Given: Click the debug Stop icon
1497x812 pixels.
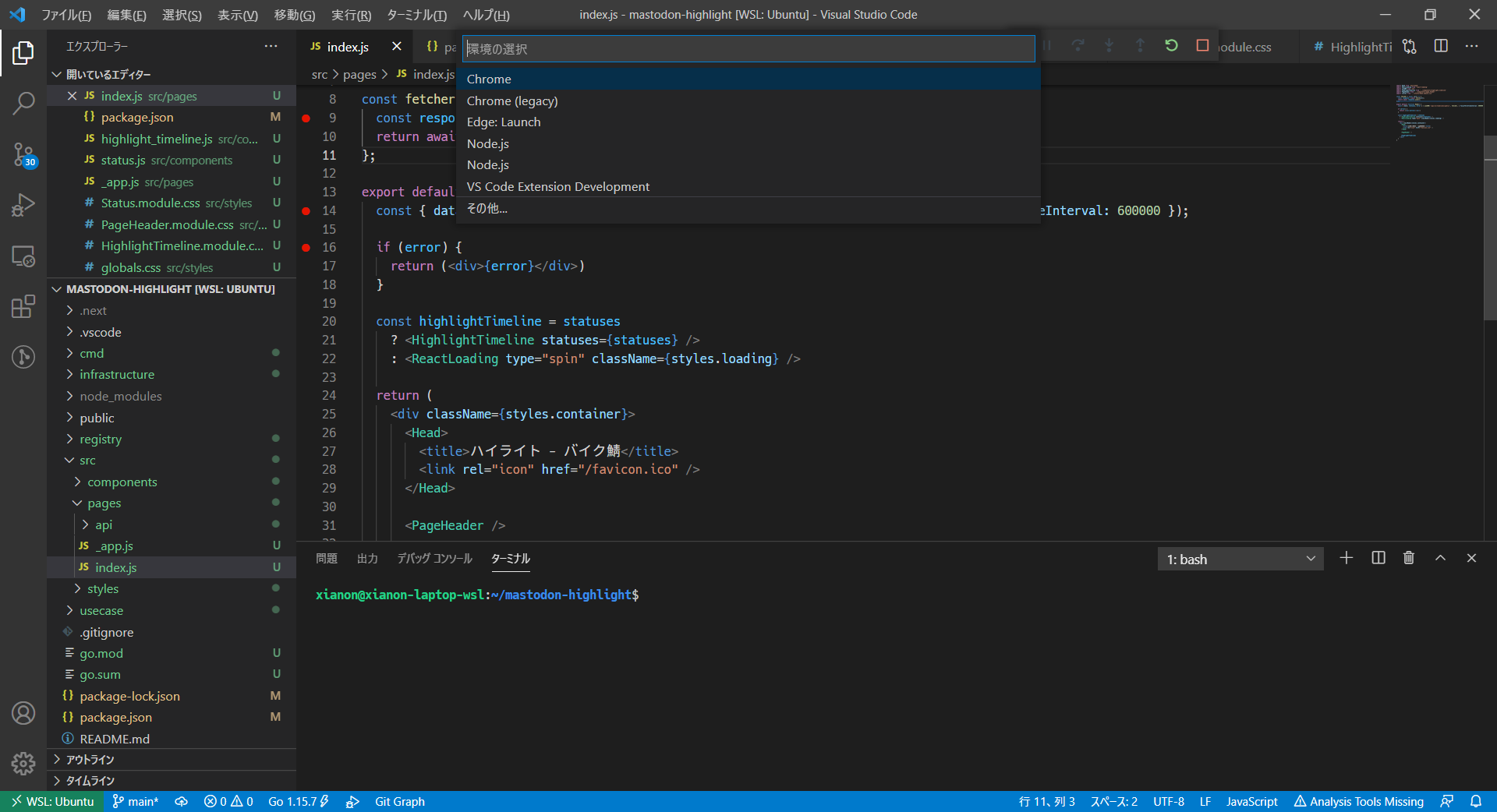Looking at the screenshot, I should [1202, 45].
